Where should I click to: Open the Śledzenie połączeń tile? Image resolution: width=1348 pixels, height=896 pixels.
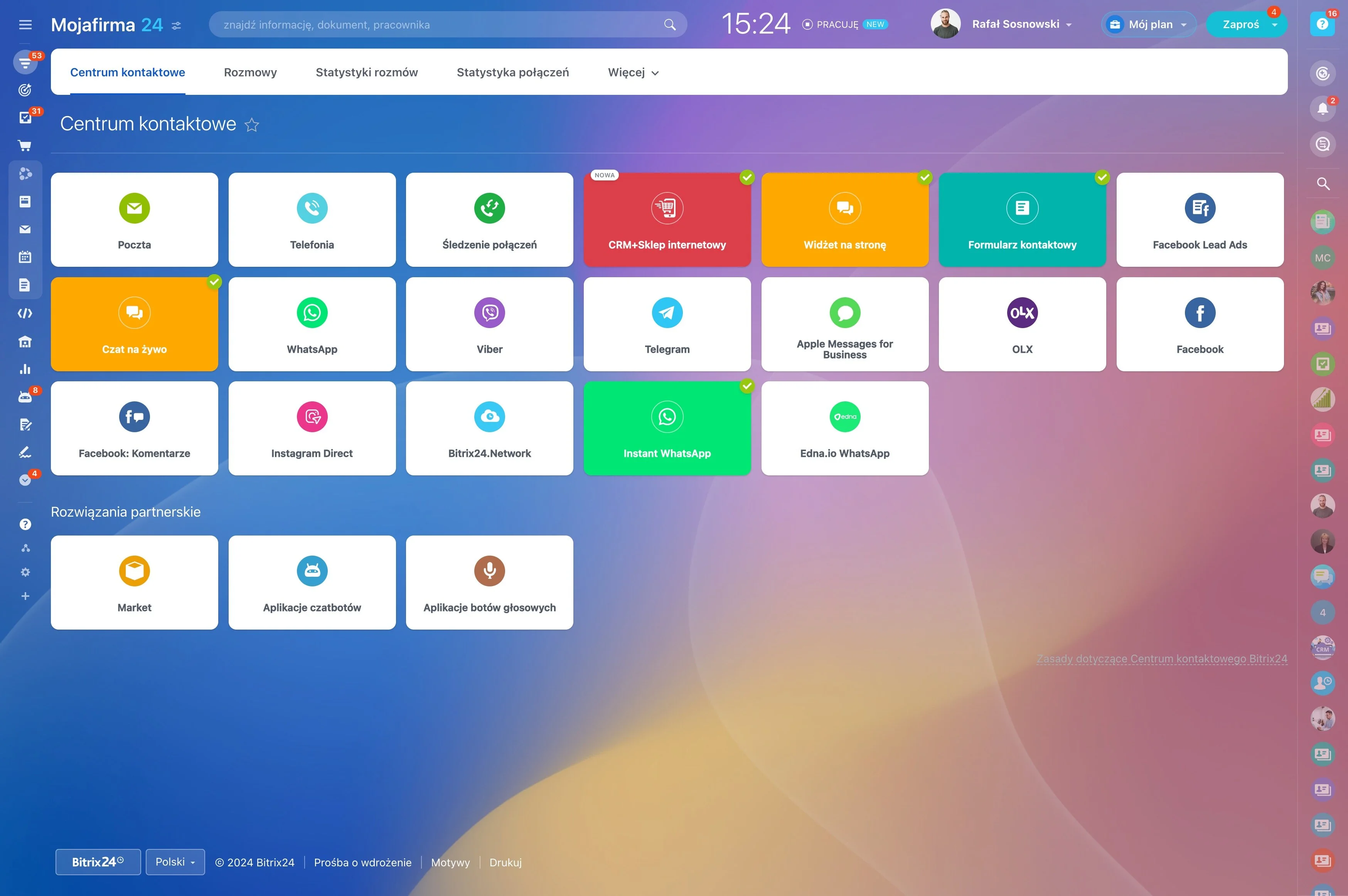[489, 219]
